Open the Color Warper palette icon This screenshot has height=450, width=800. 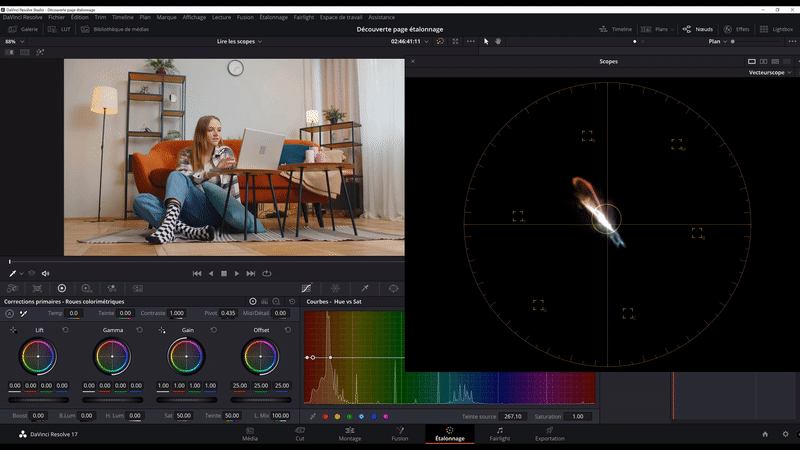335,288
